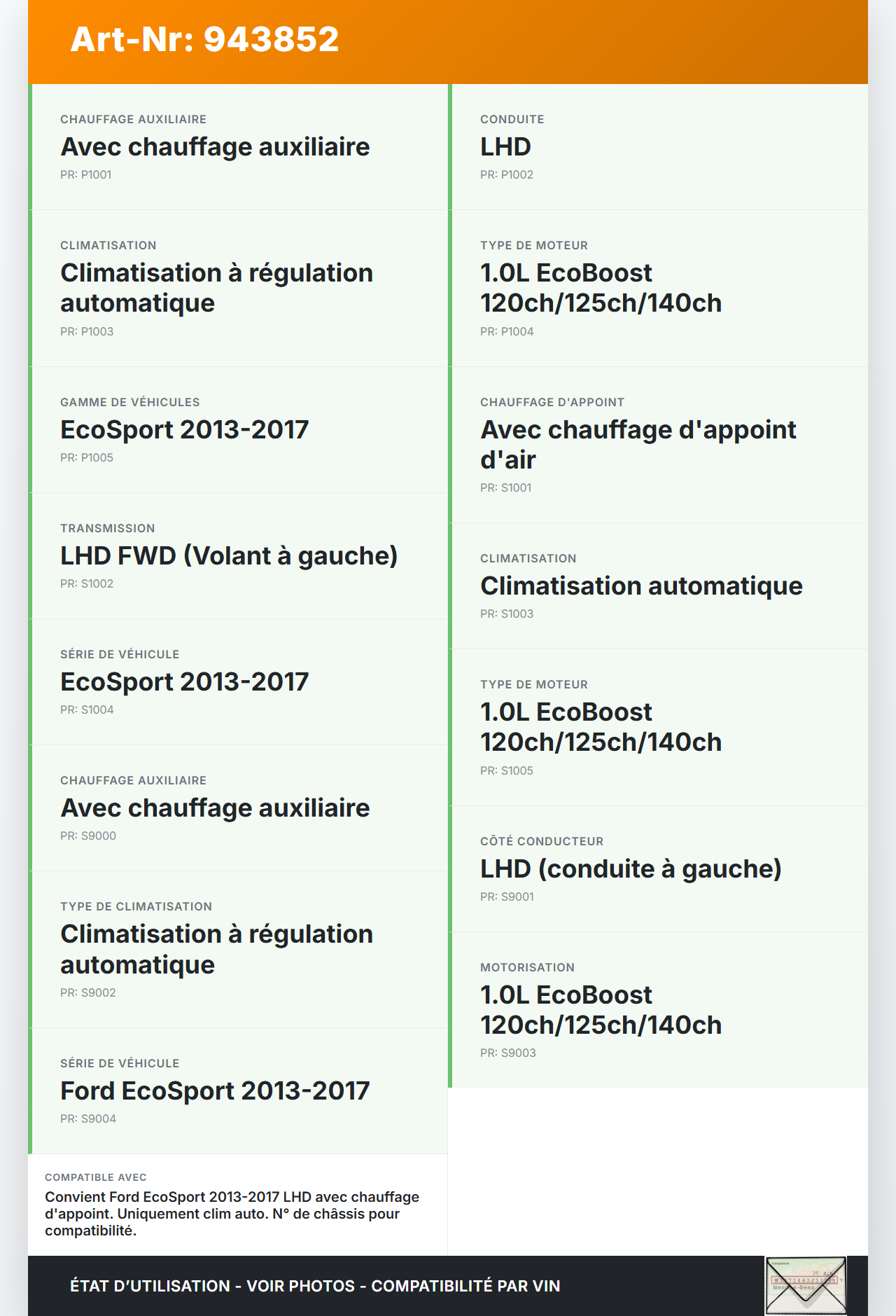Click the Motorisation 1.0L EcoBoost card S9003
The image size is (896, 1316).
coord(658,1009)
